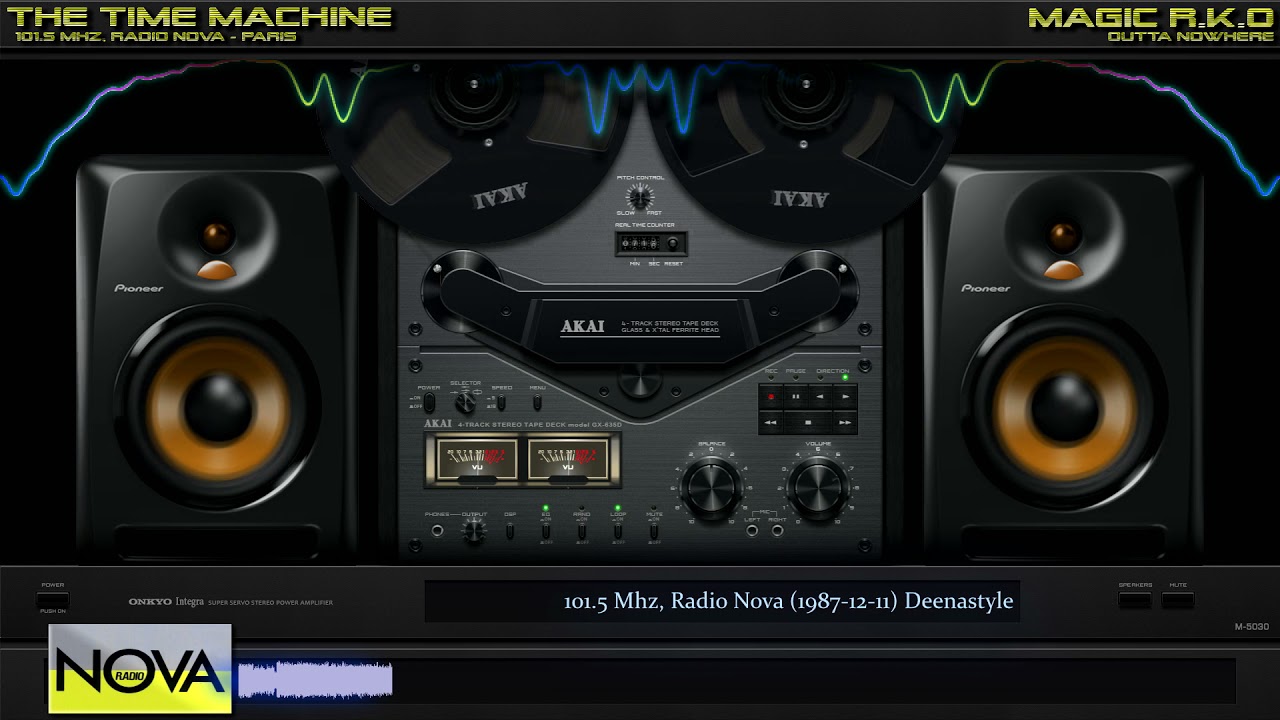Toggle the SPEED switch
The width and height of the screenshot is (1280, 720).
tap(502, 403)
